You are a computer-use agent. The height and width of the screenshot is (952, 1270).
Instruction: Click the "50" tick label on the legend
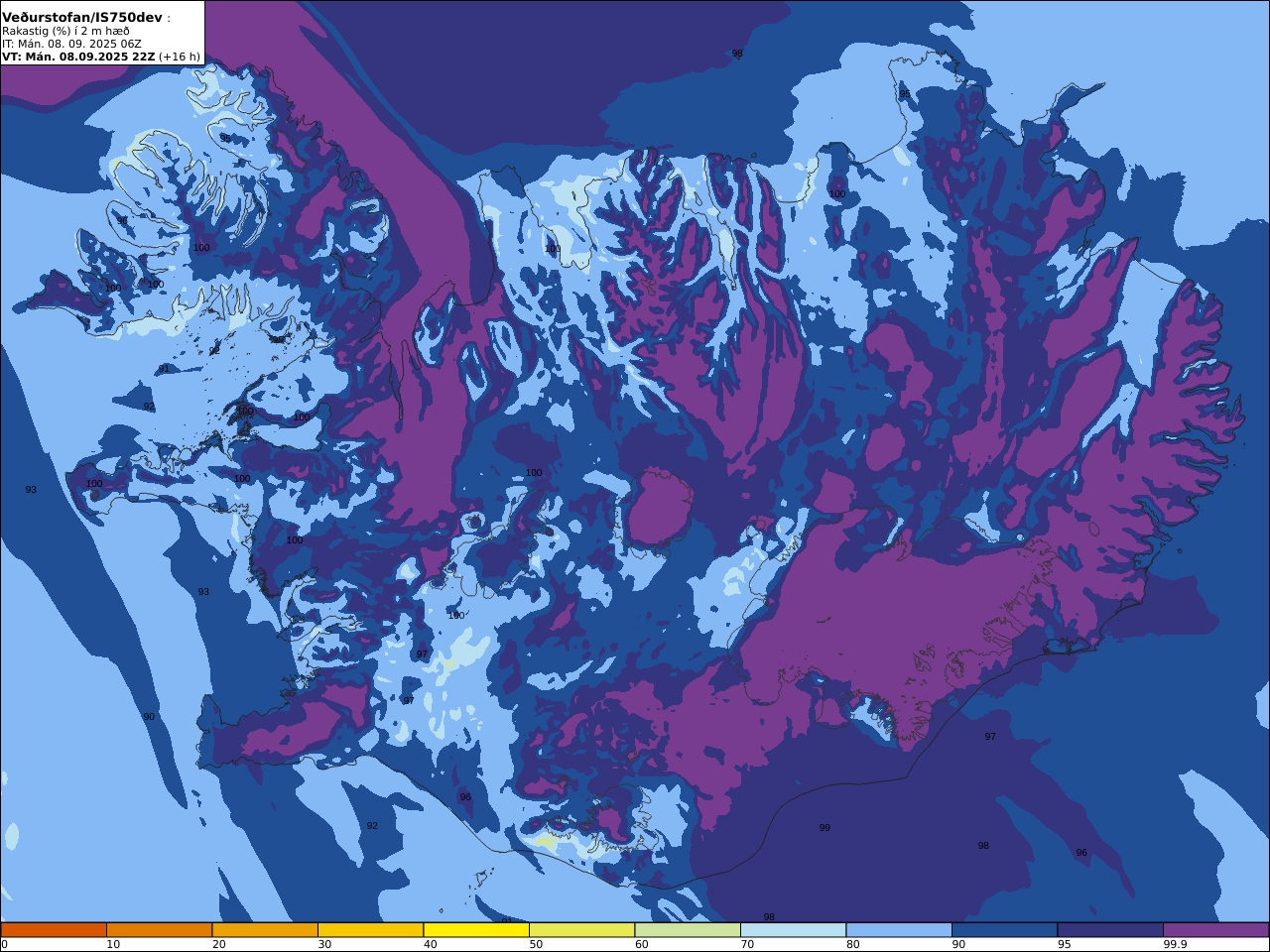[536, 944]
